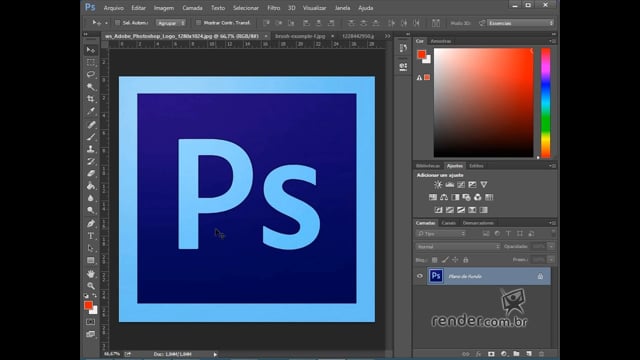The width and height of the screenshot is (640, 360).
Task: Add a Photo Filter adjustment
Action: pos(466,197)
